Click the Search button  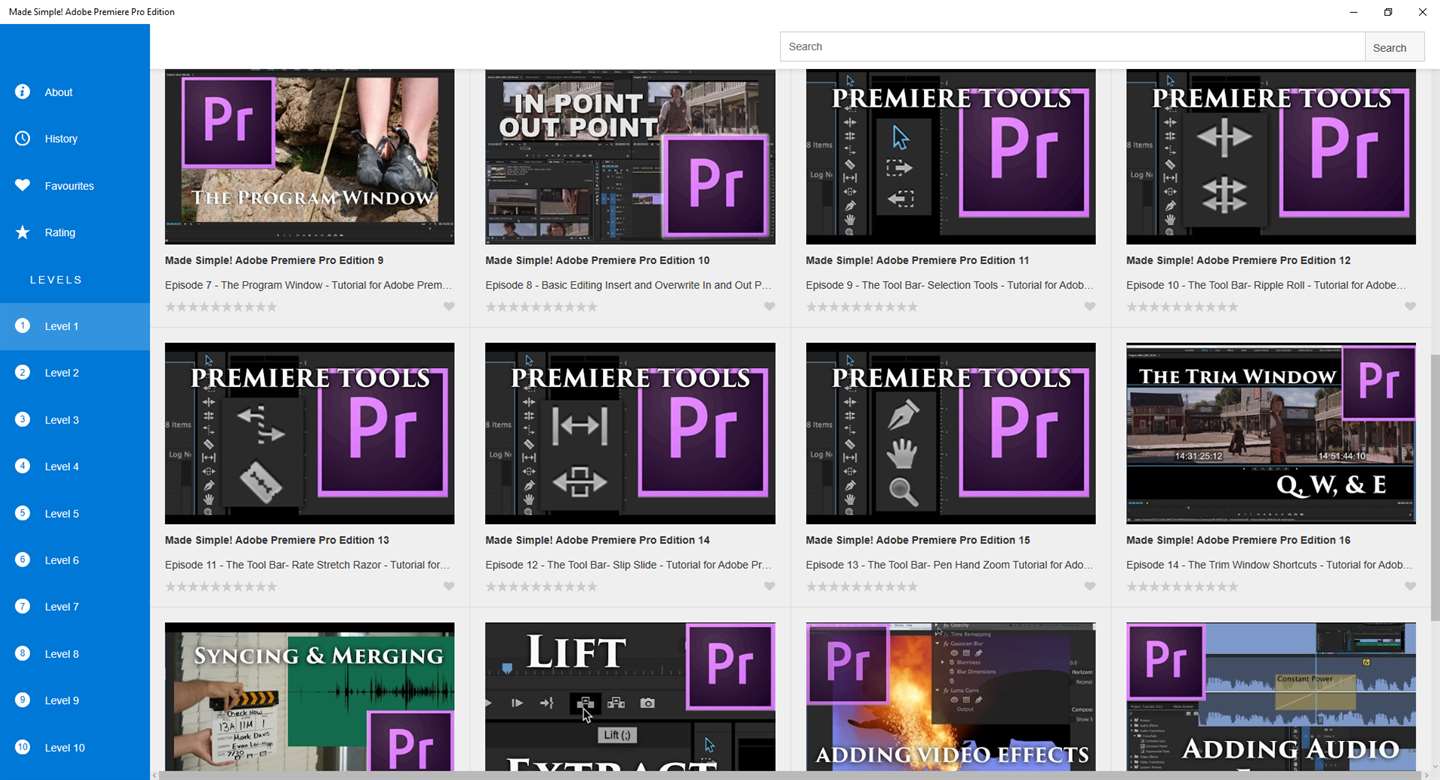pyautogui.click(x=1394, y=47)
